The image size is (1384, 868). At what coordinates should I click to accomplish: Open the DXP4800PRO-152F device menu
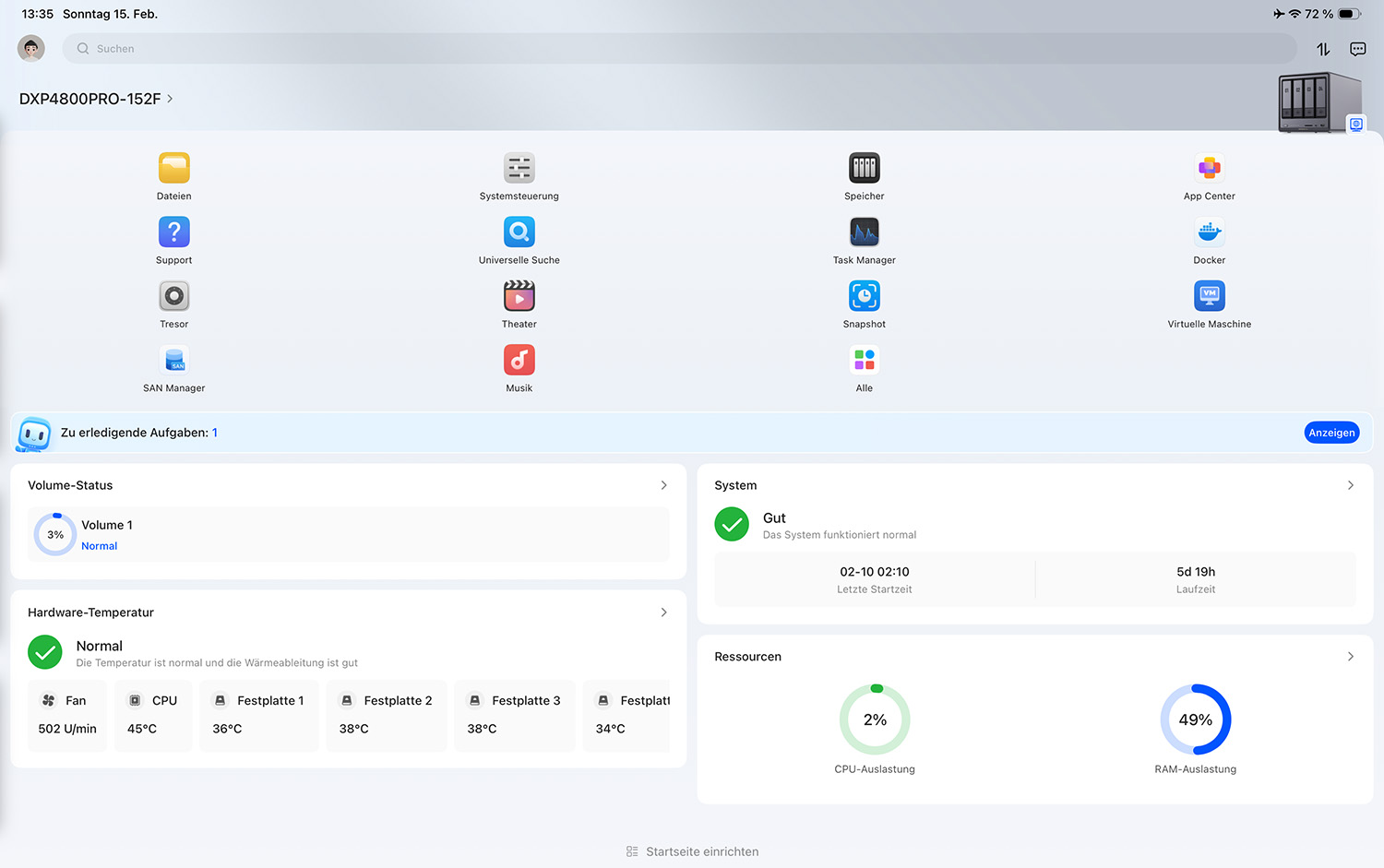click(x=96, y=99)
